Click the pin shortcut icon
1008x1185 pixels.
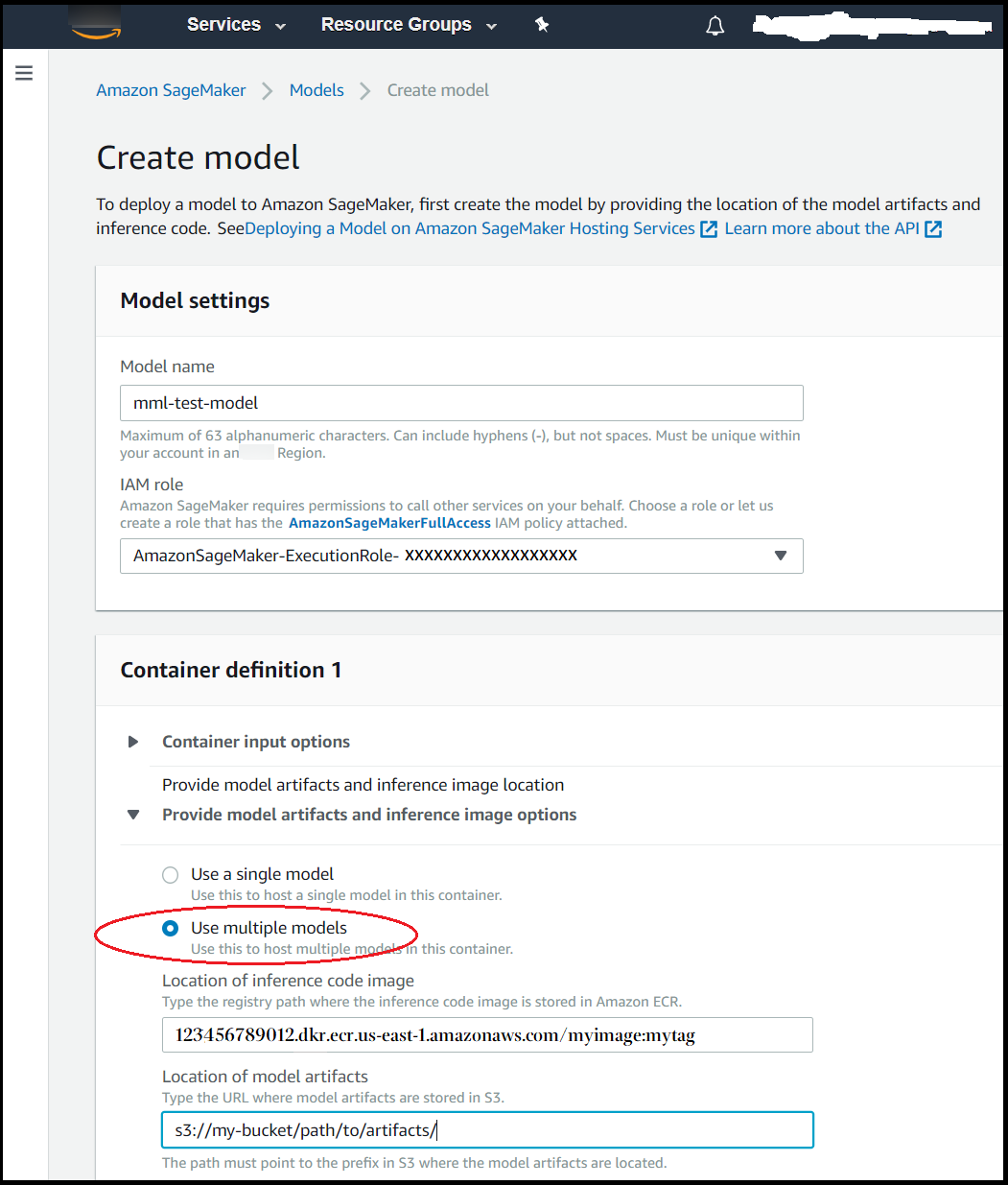(542, 25)
